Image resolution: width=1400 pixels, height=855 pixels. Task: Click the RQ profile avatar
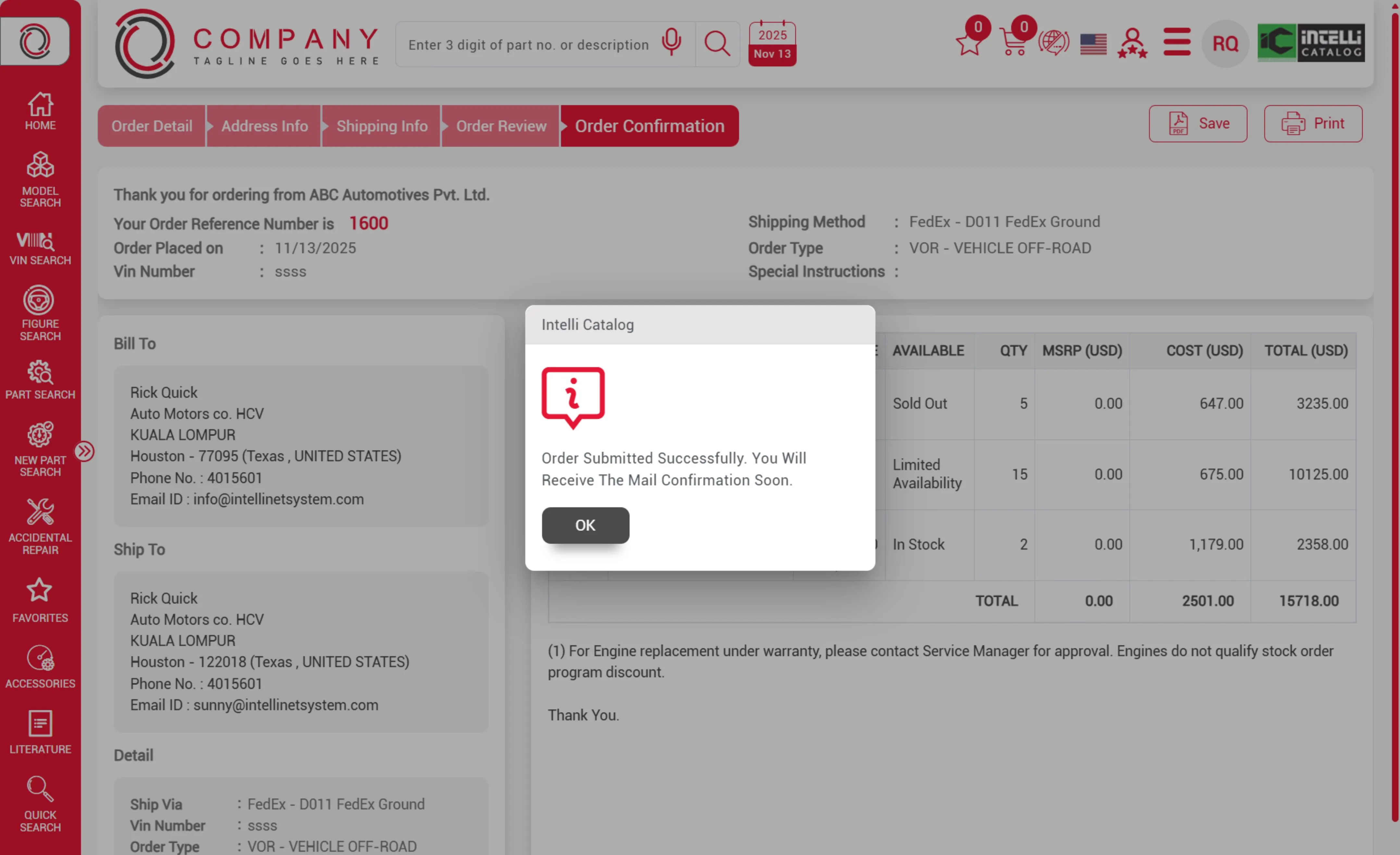[1225, 43]
